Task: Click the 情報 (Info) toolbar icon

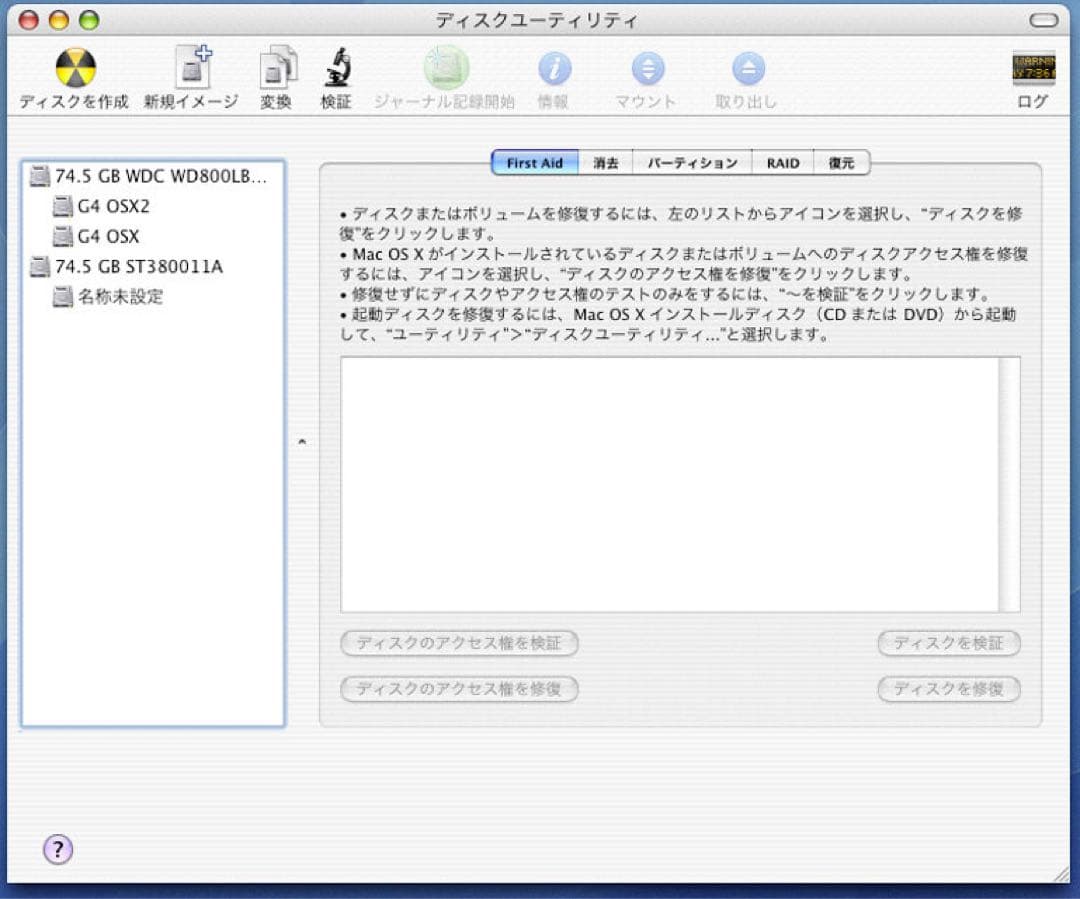Action: (x=556, y=70)
